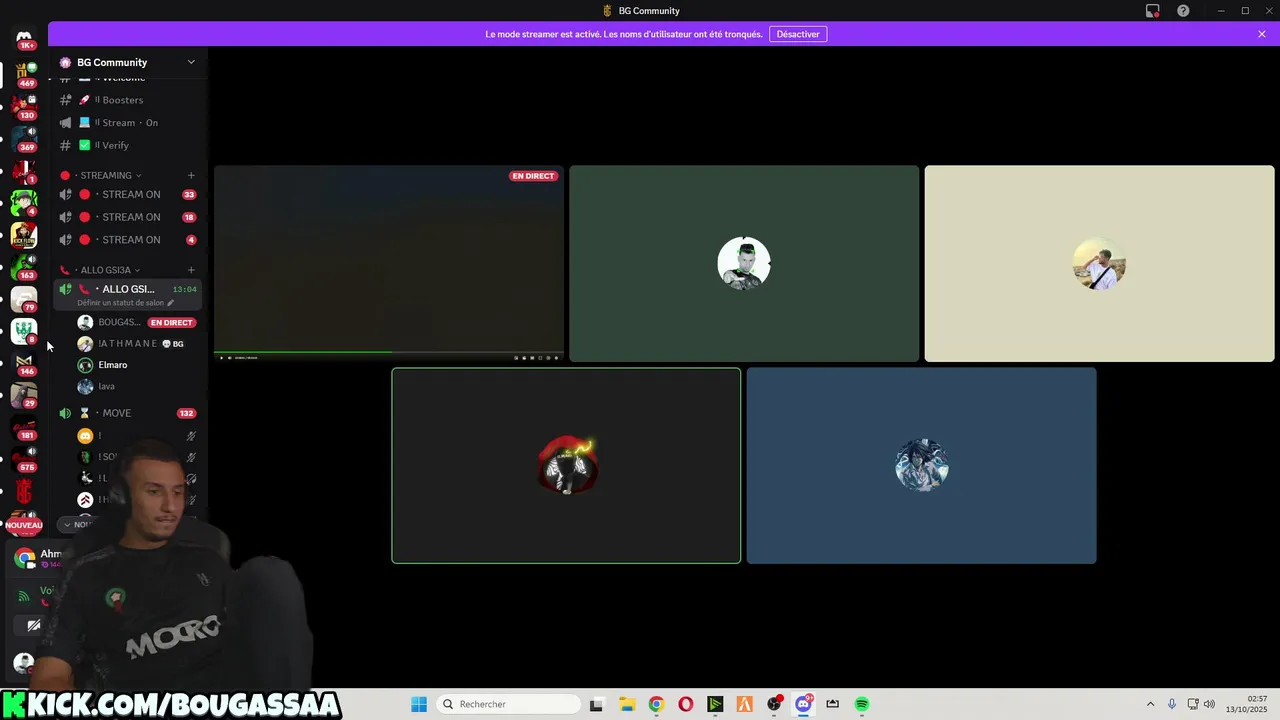Show hidden system tray icons
Image resolution: width=1280 pixels, height=720 pixels.
(x=1150, y=704)
